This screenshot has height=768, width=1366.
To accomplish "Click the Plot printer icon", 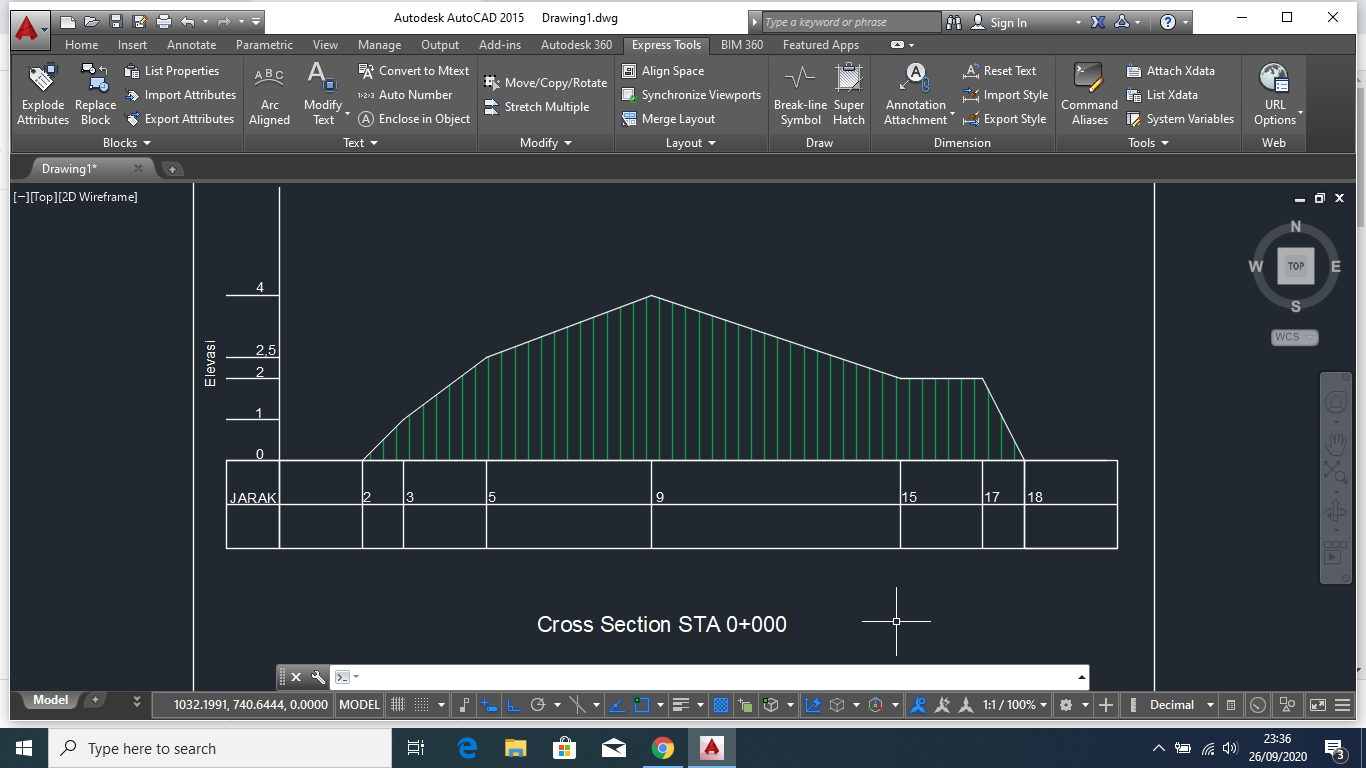I will click(x=164, y=21).
